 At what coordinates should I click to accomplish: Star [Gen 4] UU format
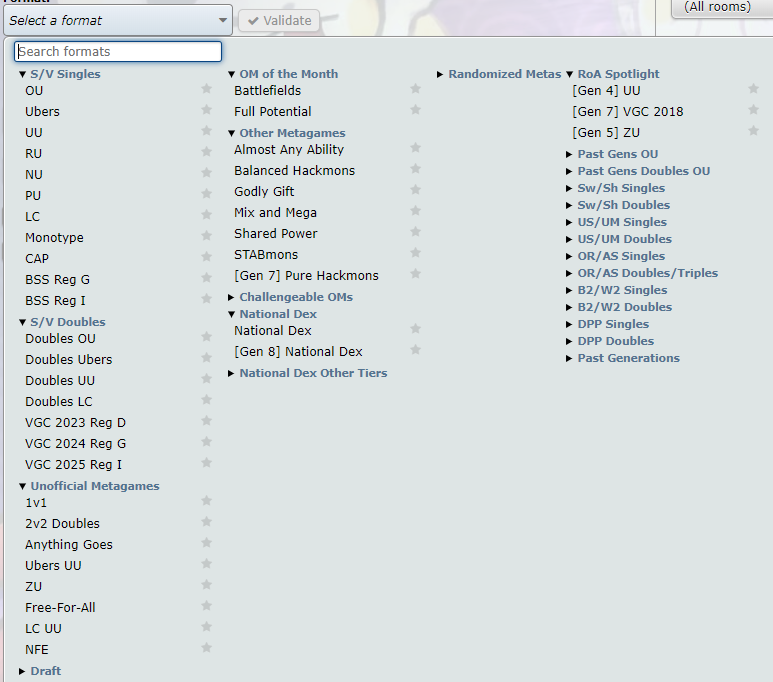(753, 89)
